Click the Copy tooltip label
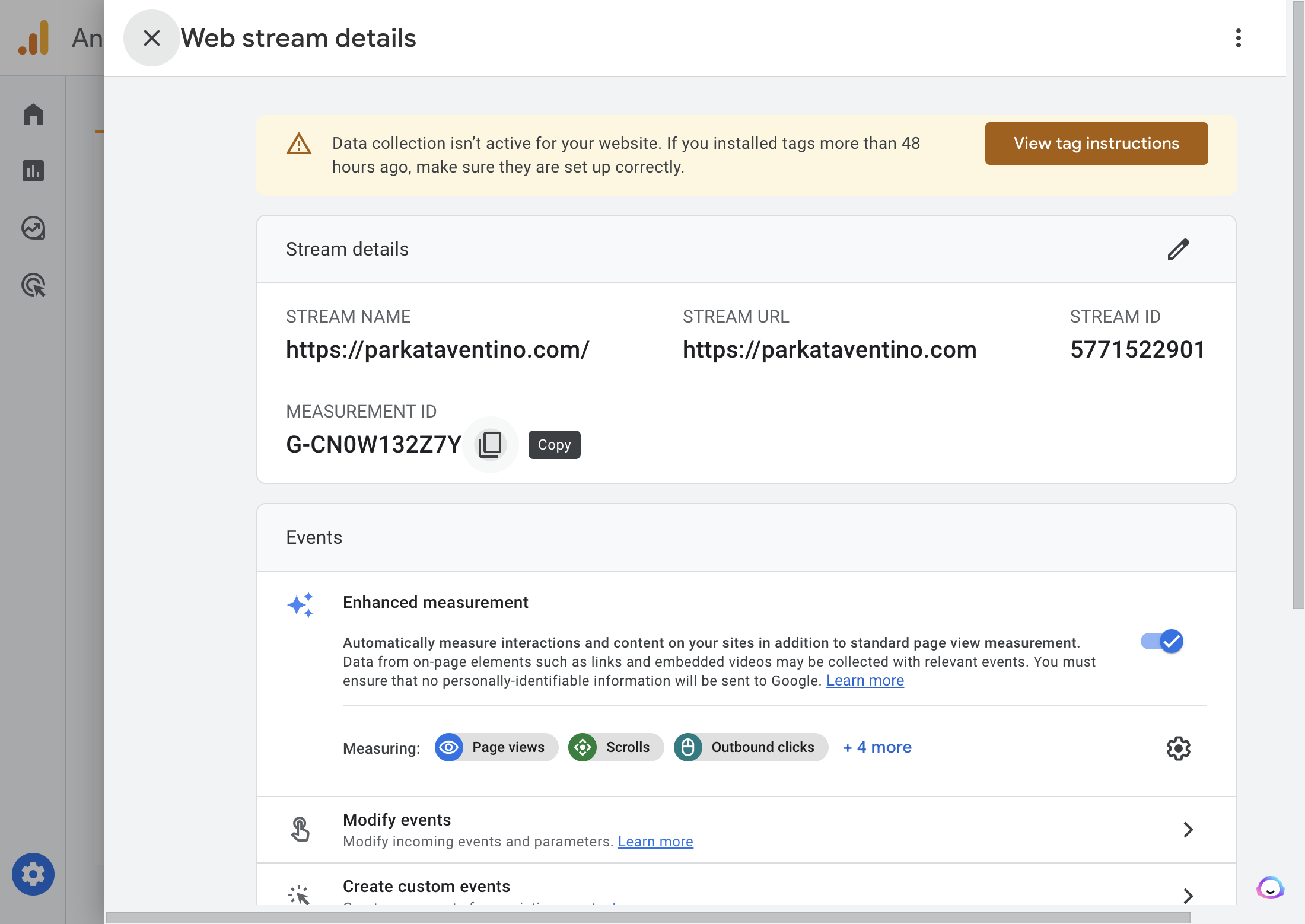 pyautogui.click(x=554, y=445)
